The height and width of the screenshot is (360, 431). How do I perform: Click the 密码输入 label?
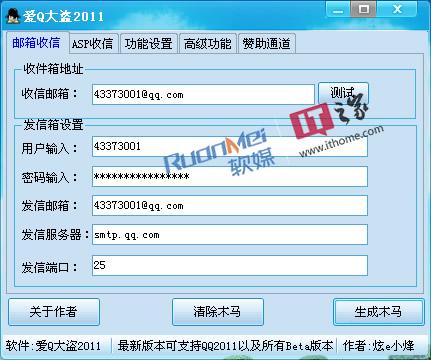[x=49, y=177]
